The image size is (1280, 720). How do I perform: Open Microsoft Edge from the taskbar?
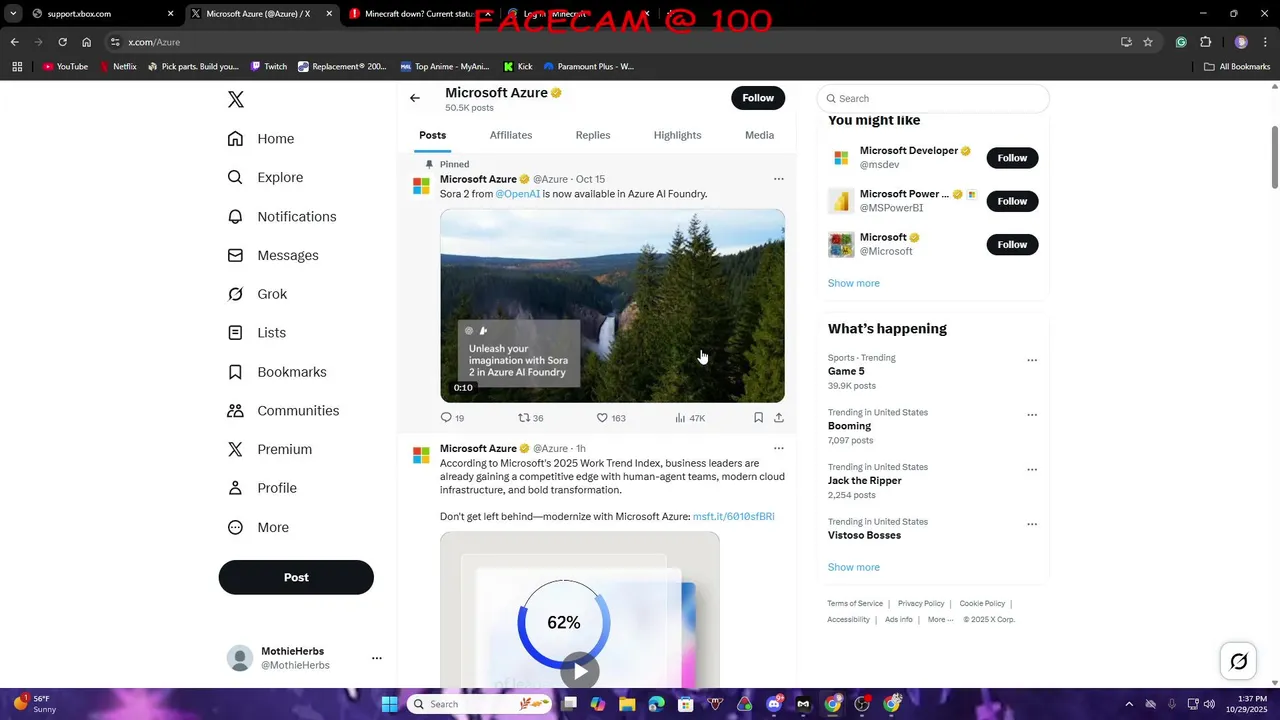coord(656,704)
